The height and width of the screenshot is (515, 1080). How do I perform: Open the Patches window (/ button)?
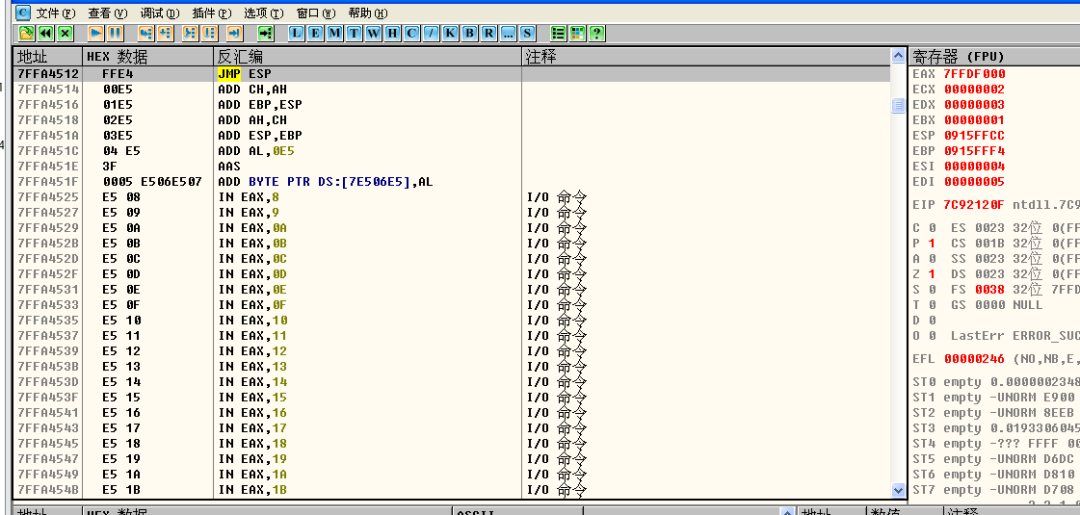pyautogui.click(x=431, y=33)
